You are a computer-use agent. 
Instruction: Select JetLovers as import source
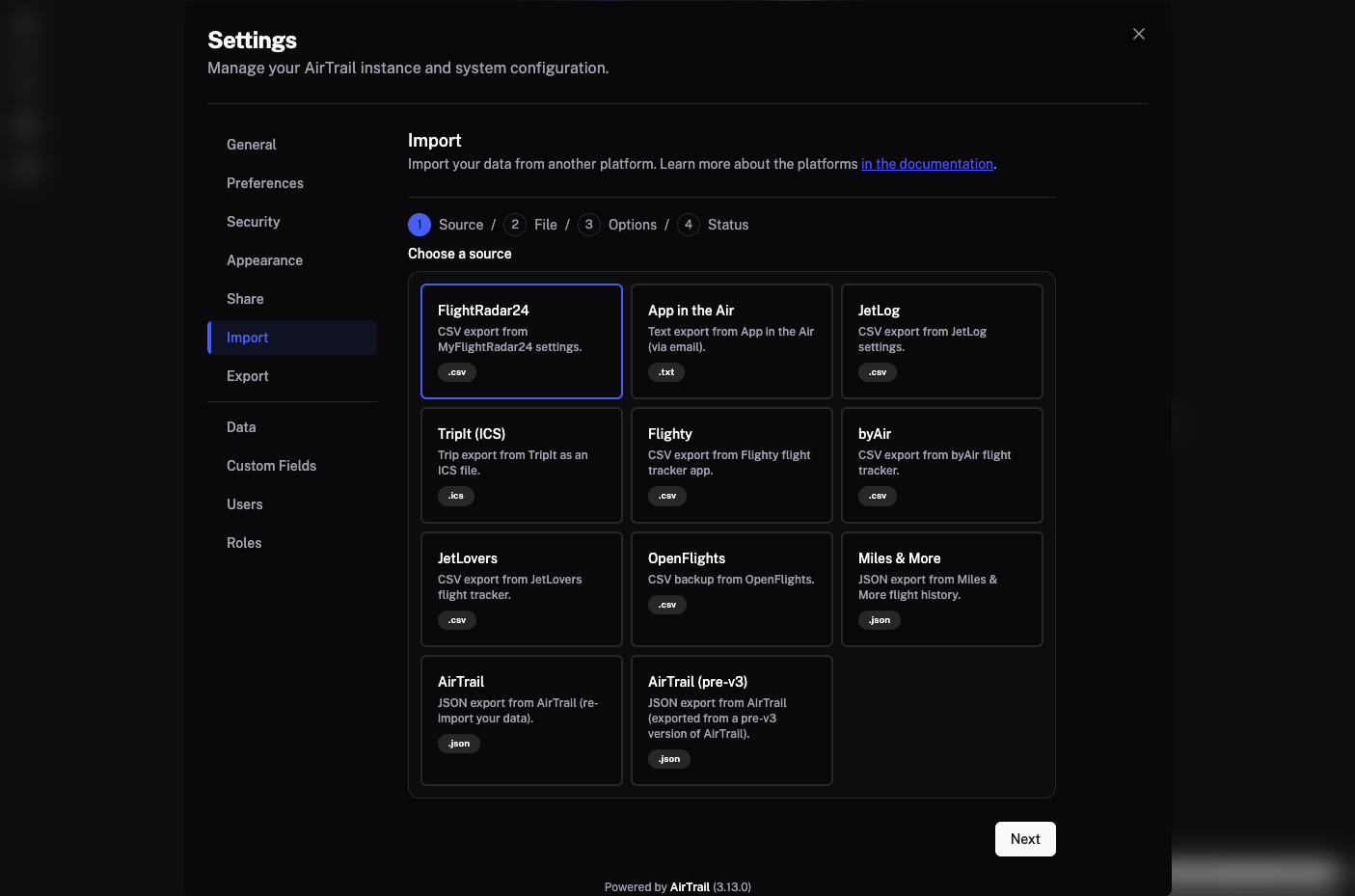pyautogui.click(x=522, y=589)
